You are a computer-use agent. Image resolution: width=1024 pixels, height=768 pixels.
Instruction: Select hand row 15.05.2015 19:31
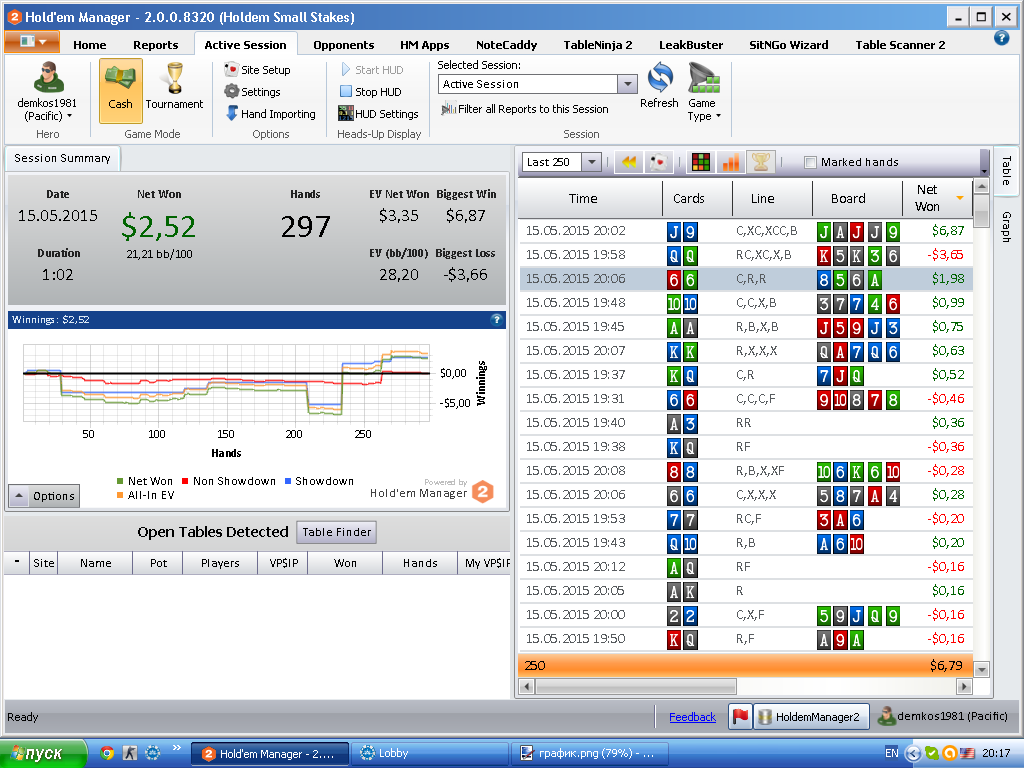click(746, 399)
